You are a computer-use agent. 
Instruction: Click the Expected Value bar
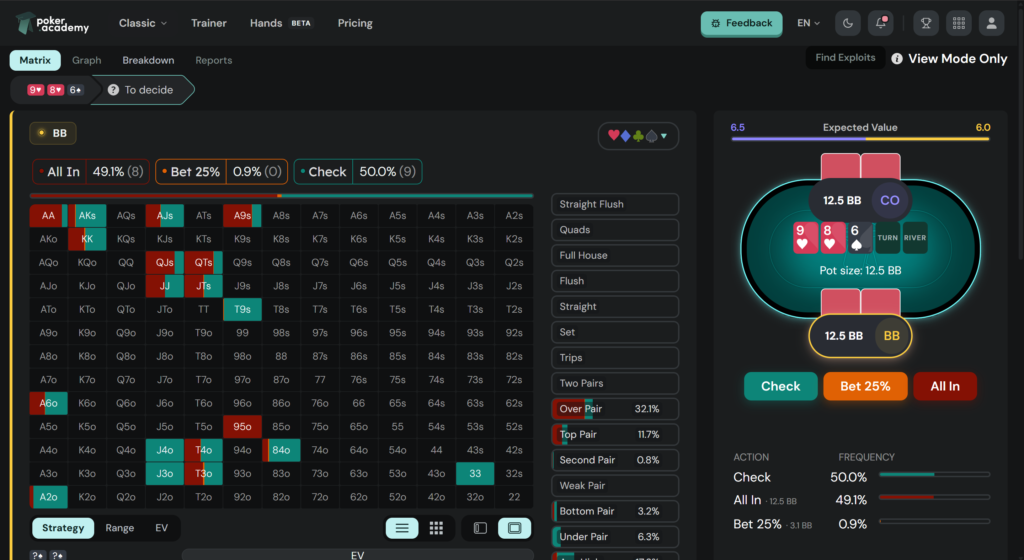(860, 138)
